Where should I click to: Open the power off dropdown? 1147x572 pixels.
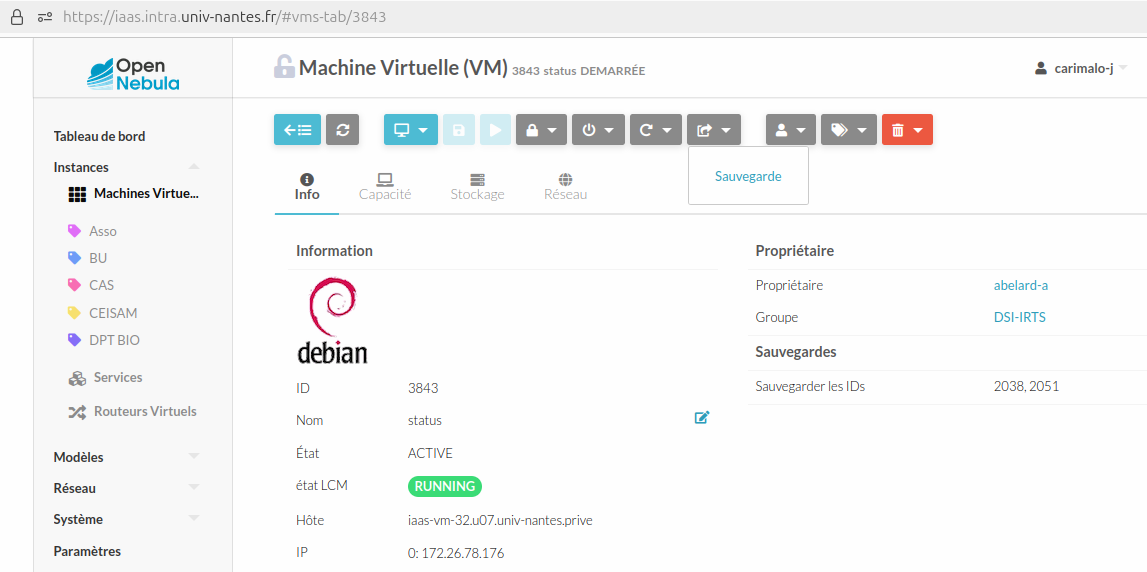coord(598,130)
